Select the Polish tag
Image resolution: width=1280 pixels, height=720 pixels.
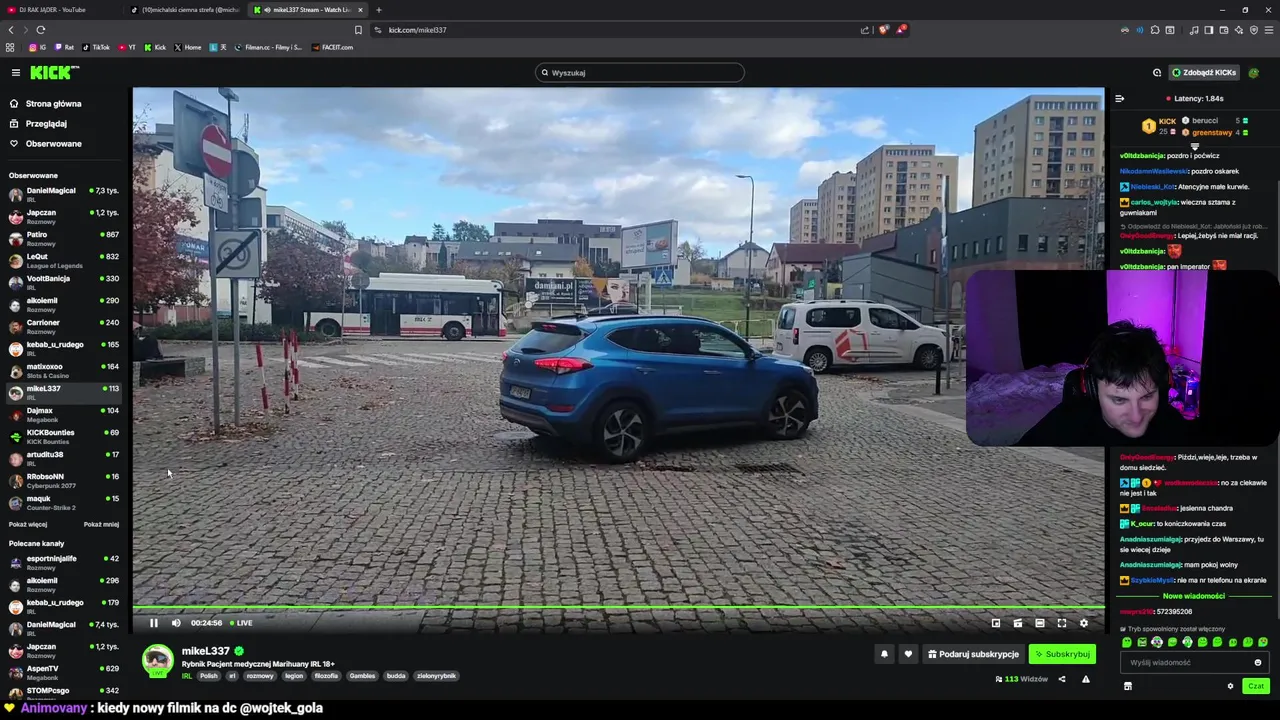208,676
